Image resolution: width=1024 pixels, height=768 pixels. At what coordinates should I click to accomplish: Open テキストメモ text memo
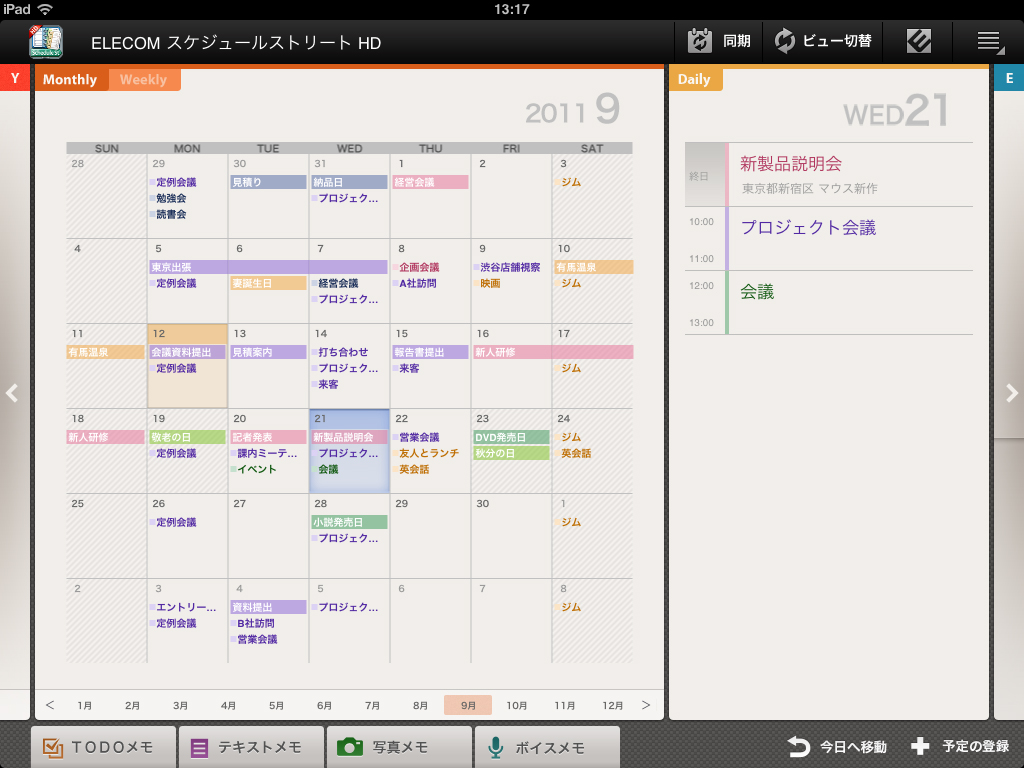251,747
